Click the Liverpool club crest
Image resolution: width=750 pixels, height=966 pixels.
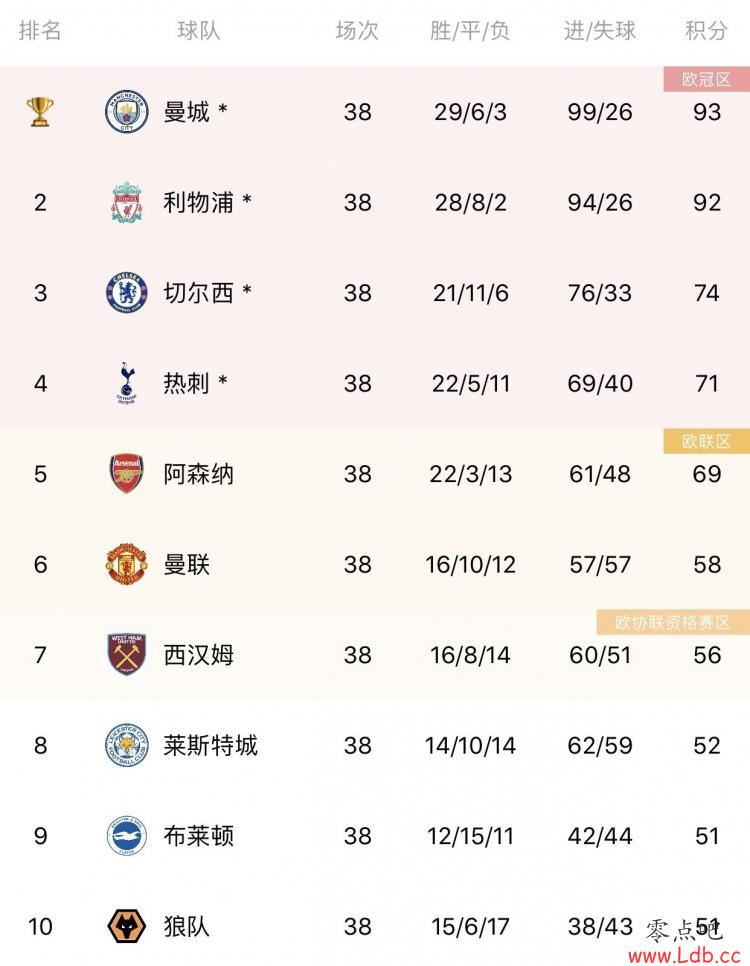click(x=127, y=202)
